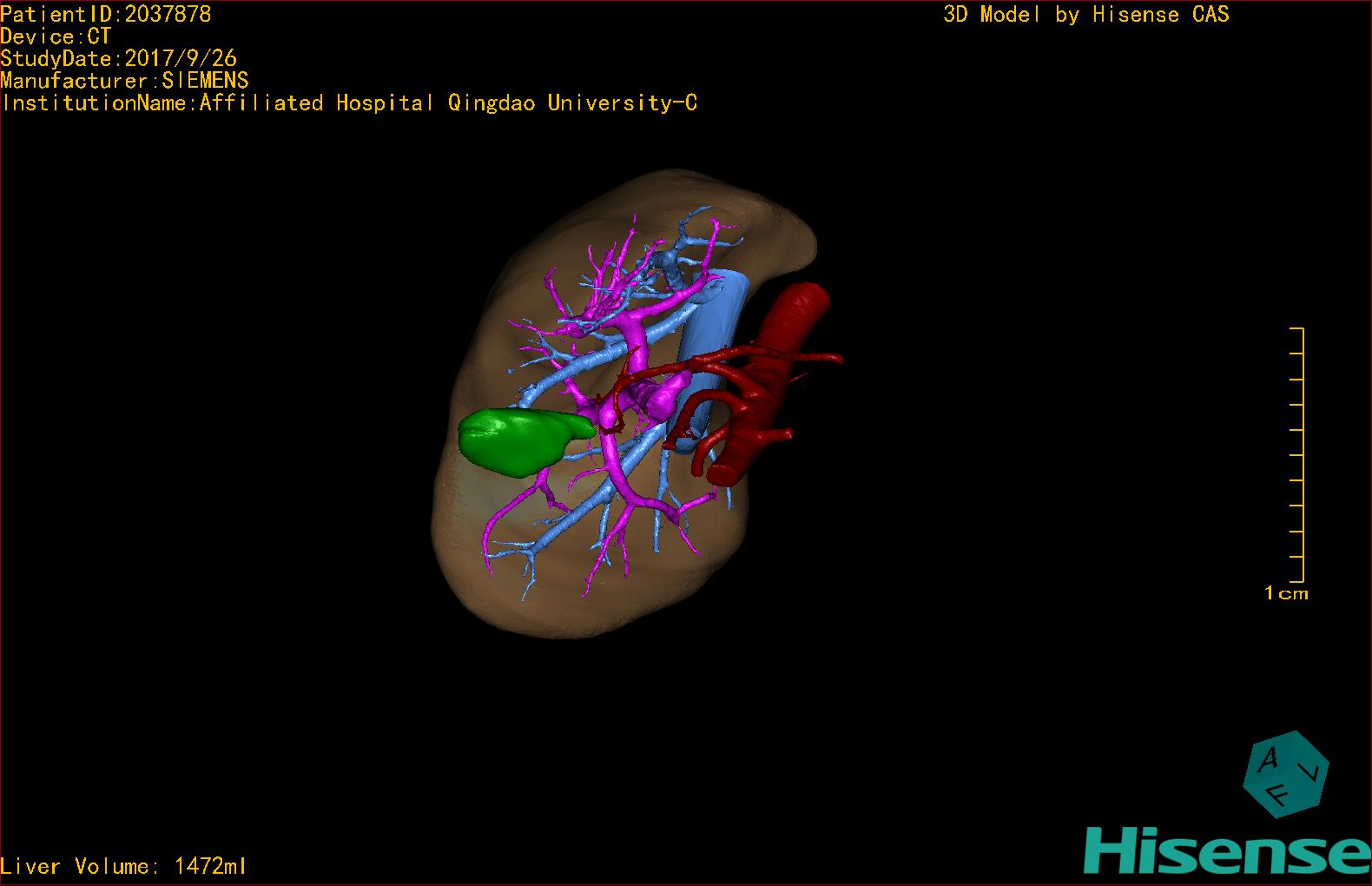
Task: Click the 1cm scale ruler
Action: click(x=1297, y=454)
